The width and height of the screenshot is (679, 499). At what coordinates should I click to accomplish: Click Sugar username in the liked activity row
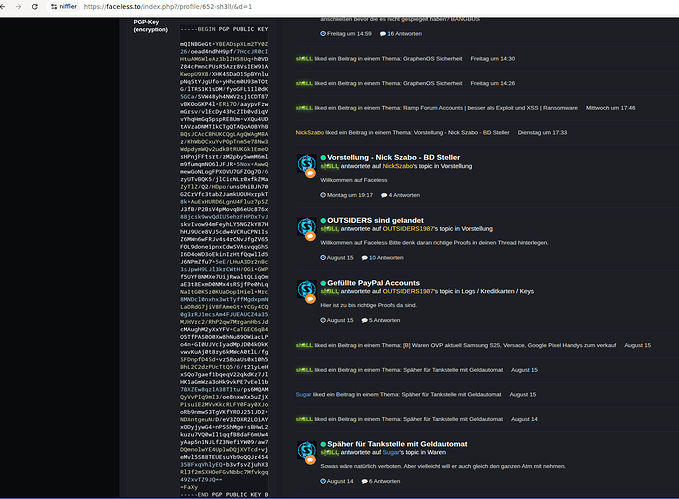click(x=304, y=395)
